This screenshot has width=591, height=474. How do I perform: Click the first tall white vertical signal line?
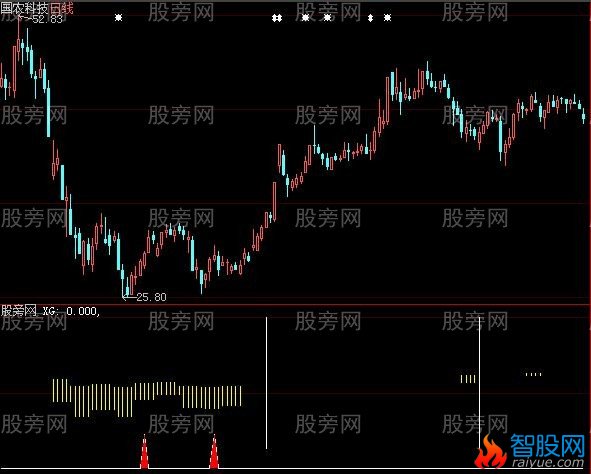[266, 383]
